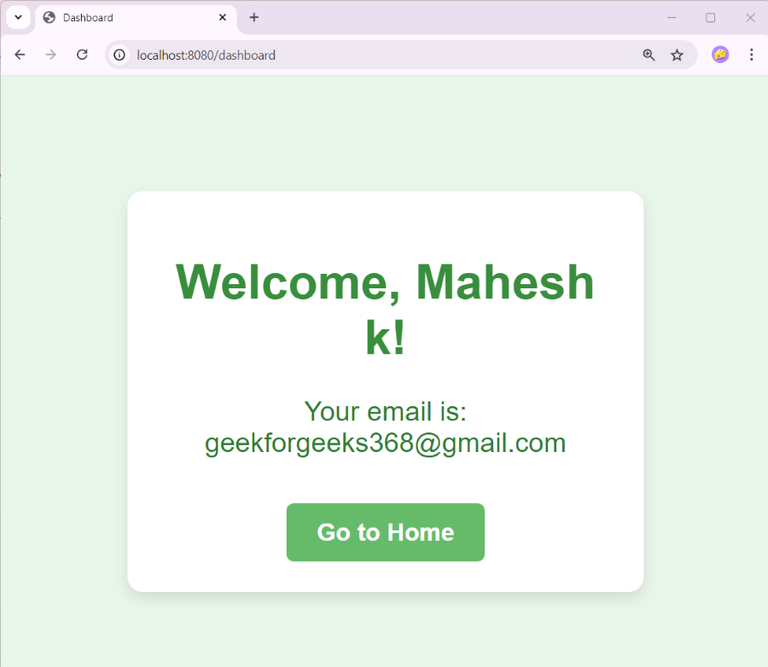The height and width of the screenshot is (667, 768).
Task: Expand the tab search dropdown chevron
Action: (18, 18)
